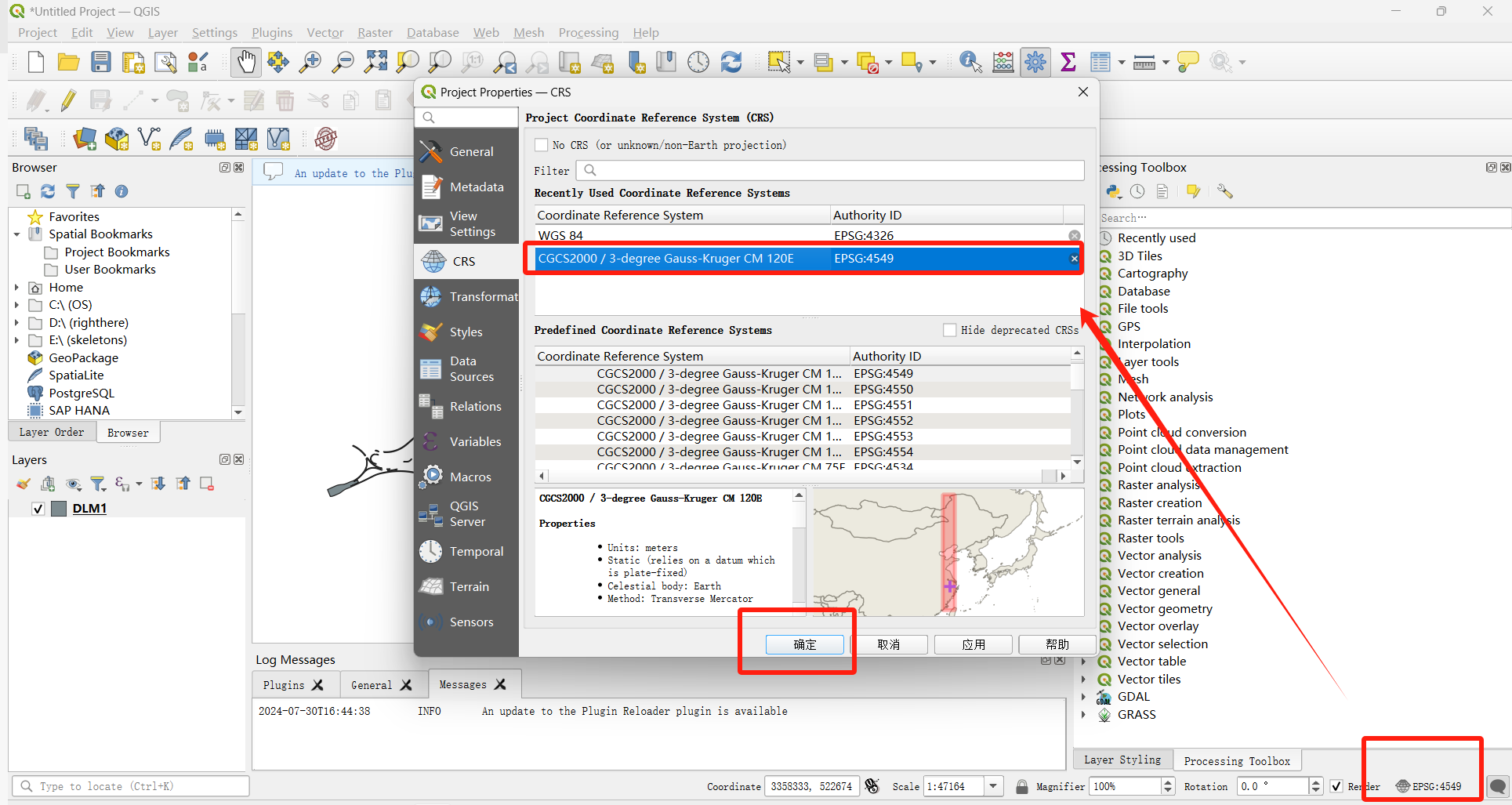Screen dimensions: 1512x805
Task: Toggle visibility of DLM1 layer
Action: pos(38,509)
